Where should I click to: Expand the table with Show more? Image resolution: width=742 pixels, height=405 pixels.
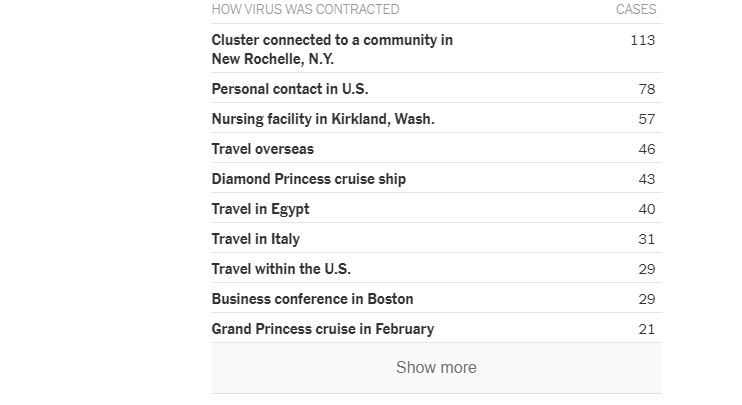pos(436,367)
